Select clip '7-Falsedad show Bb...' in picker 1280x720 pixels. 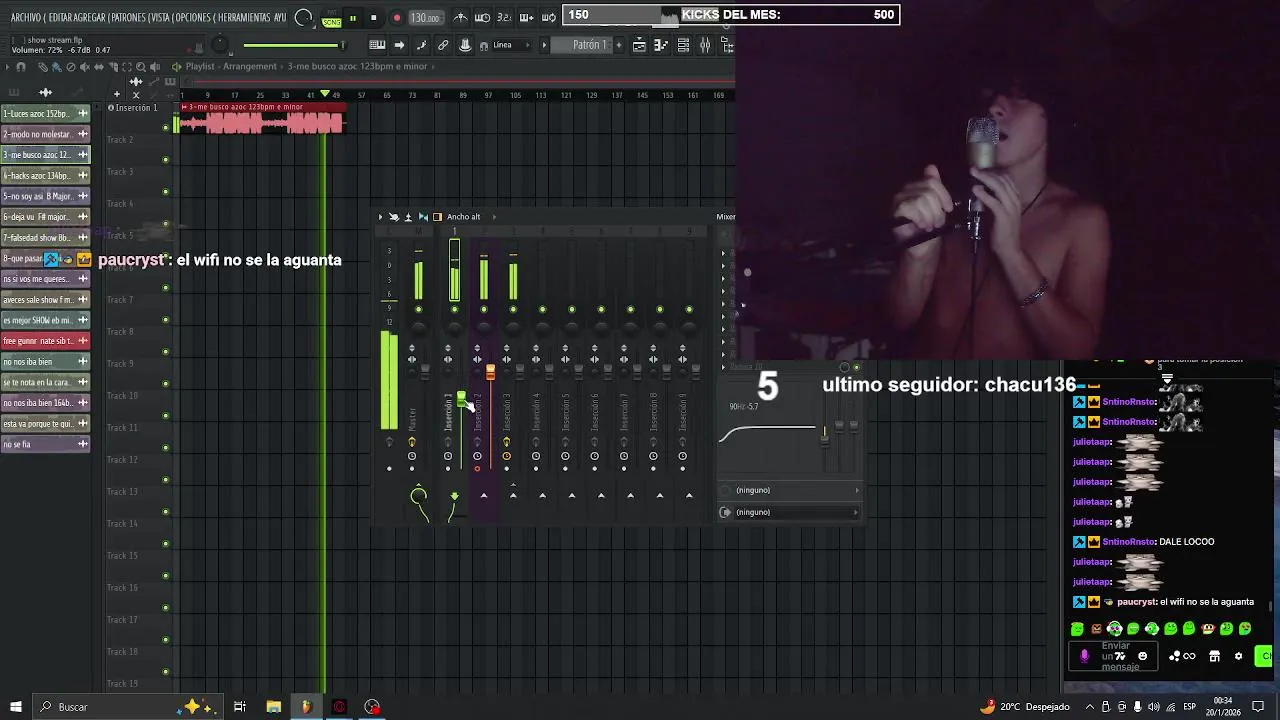(x=45, y=238)
